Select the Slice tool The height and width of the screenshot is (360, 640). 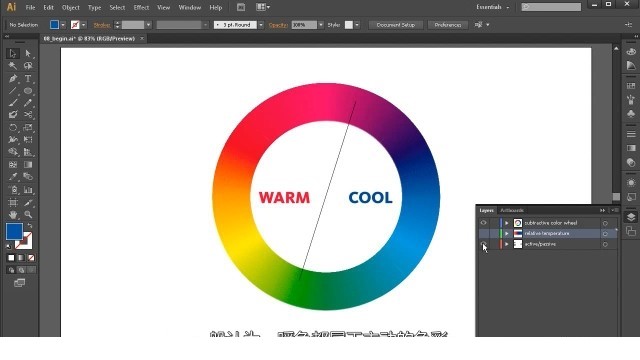28,202
